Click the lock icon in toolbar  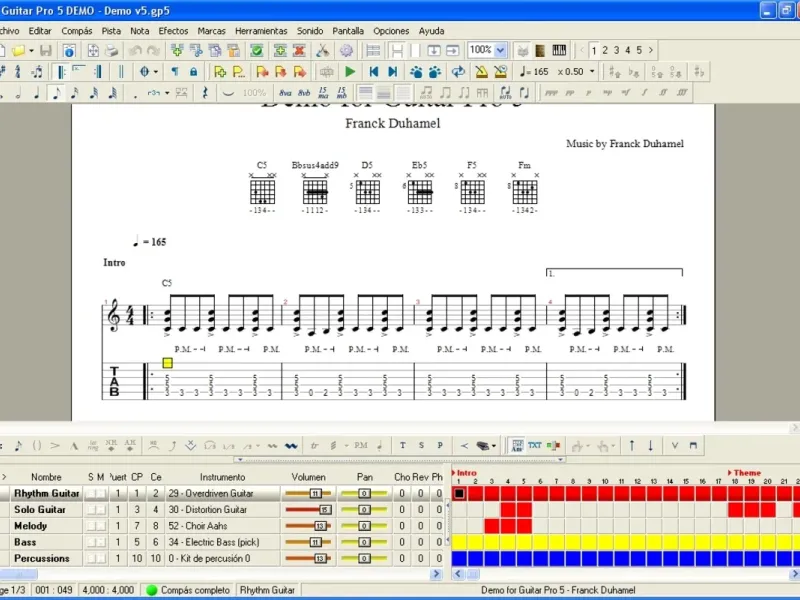tap(193, 72)
